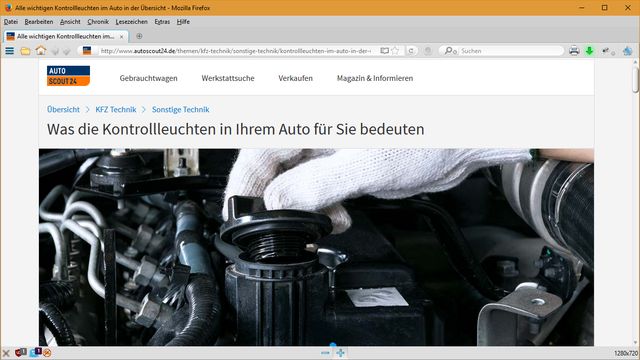Click the address bar URL field
The width and height of the screenshot is (640, 360).
pos(236,51)
